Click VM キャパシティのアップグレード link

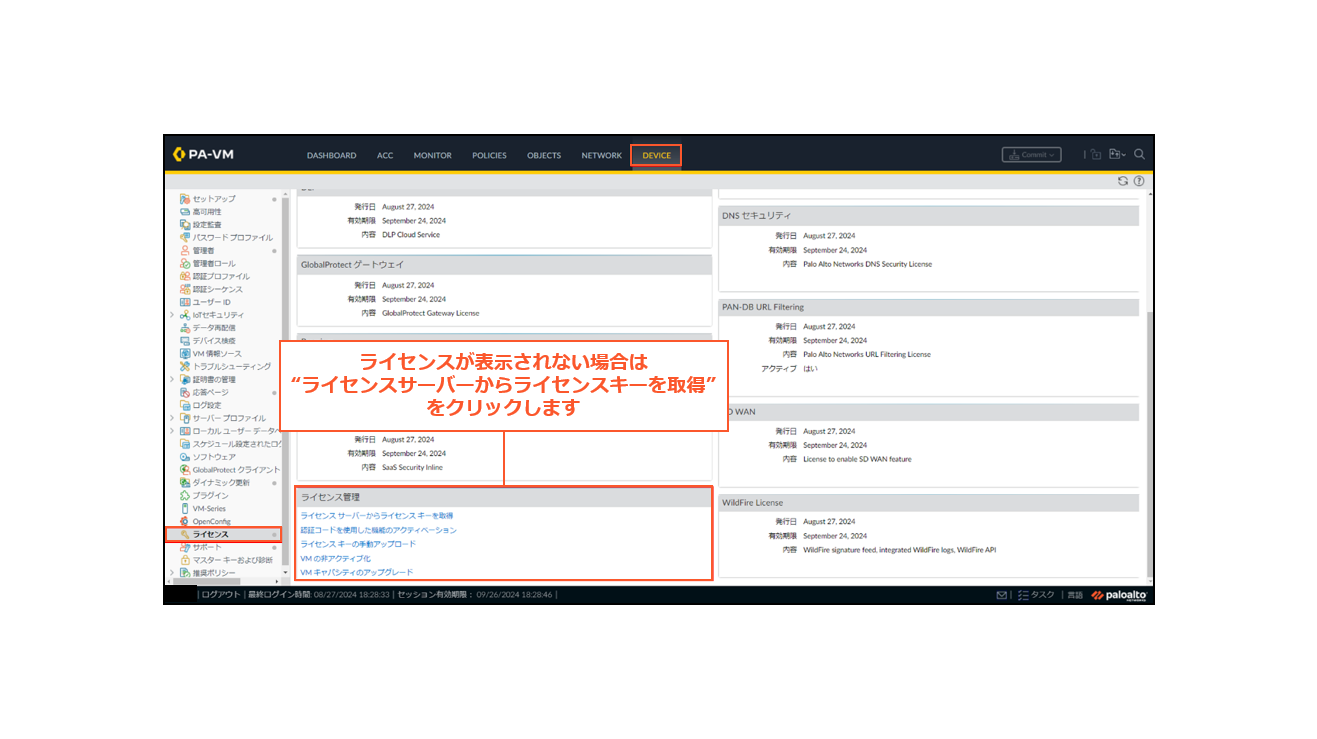pos(356,572)
